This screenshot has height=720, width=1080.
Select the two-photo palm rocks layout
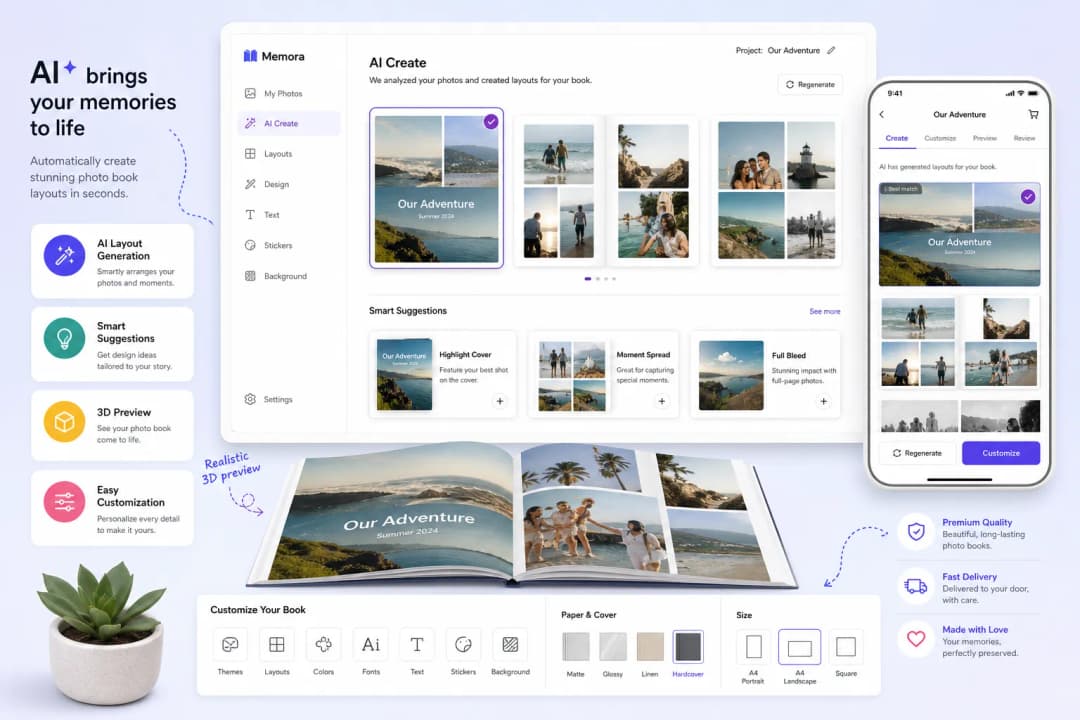click(x=653, y=191)
